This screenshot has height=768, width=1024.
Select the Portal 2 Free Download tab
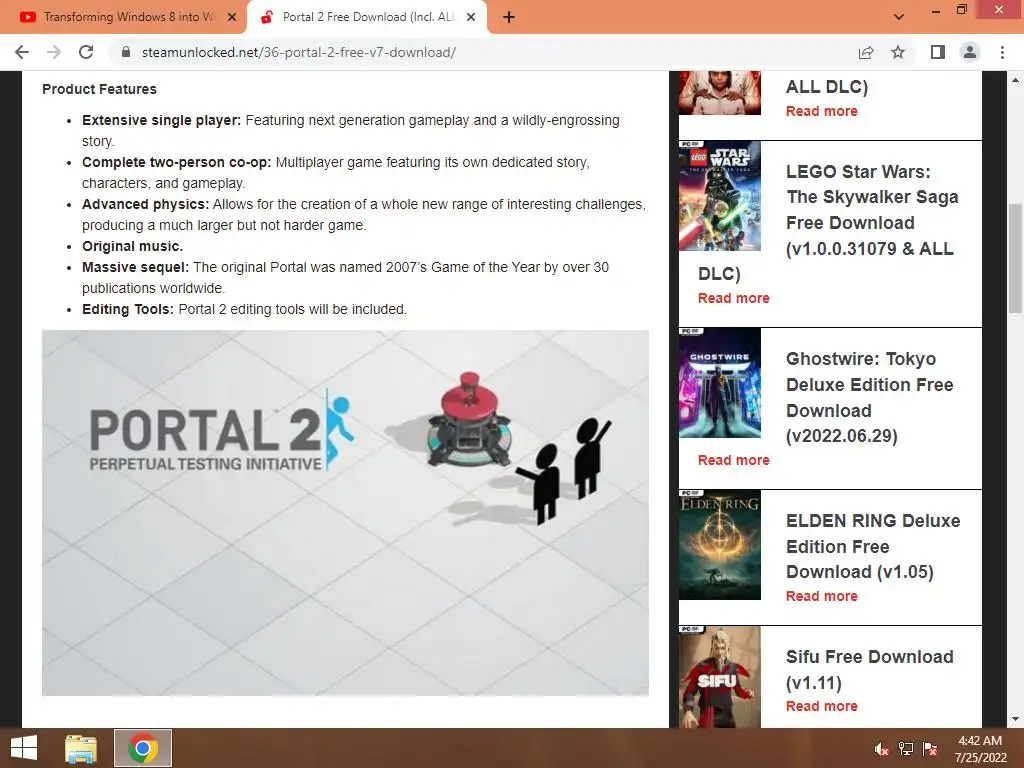click(366, 17)
